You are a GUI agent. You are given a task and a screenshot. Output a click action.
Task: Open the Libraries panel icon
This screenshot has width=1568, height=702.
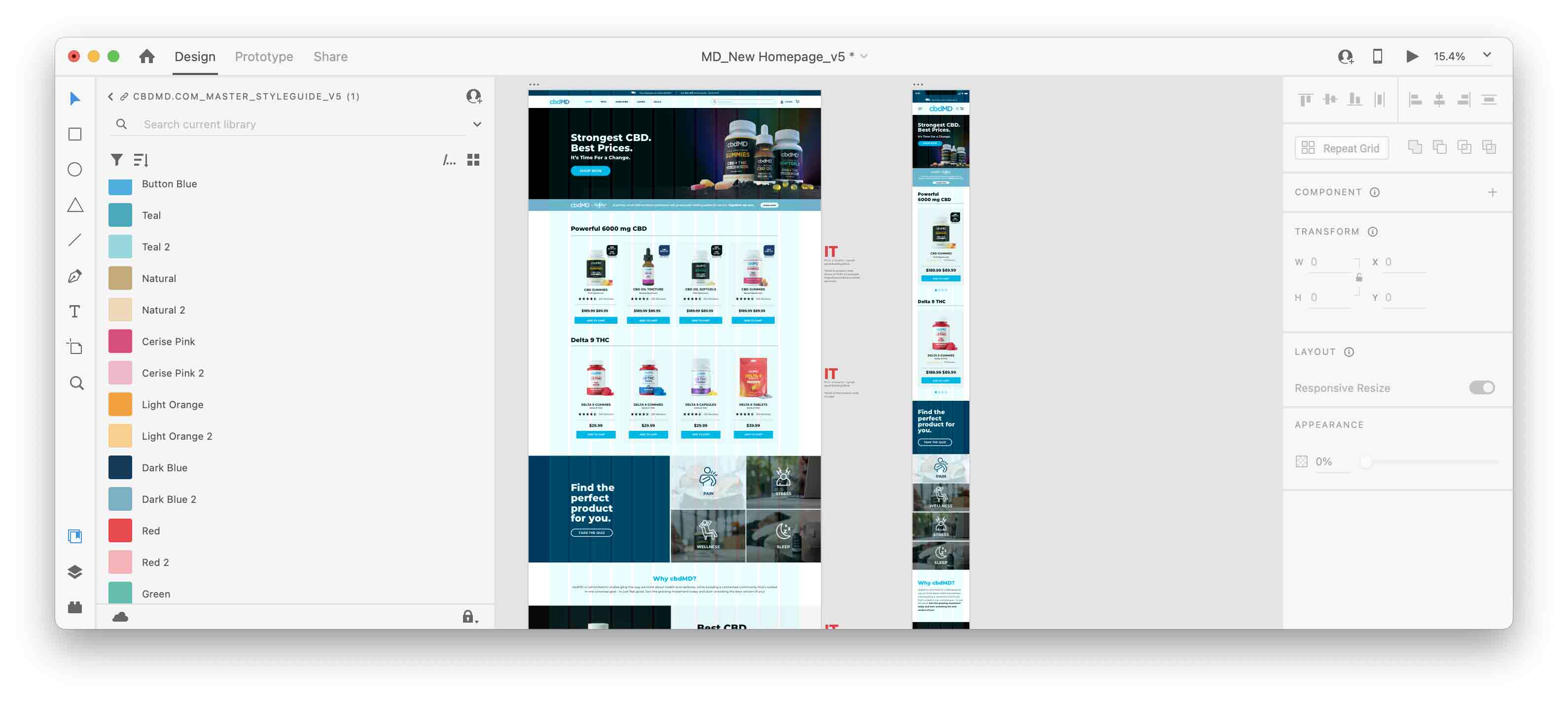pos(75,536)
